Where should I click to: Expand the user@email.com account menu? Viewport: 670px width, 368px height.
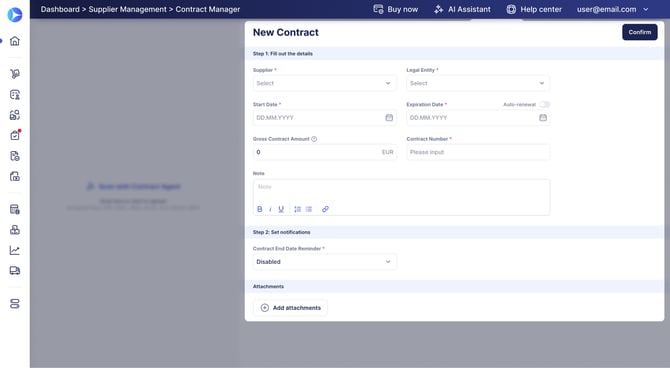pyautogui.click(x=613, y=9)
